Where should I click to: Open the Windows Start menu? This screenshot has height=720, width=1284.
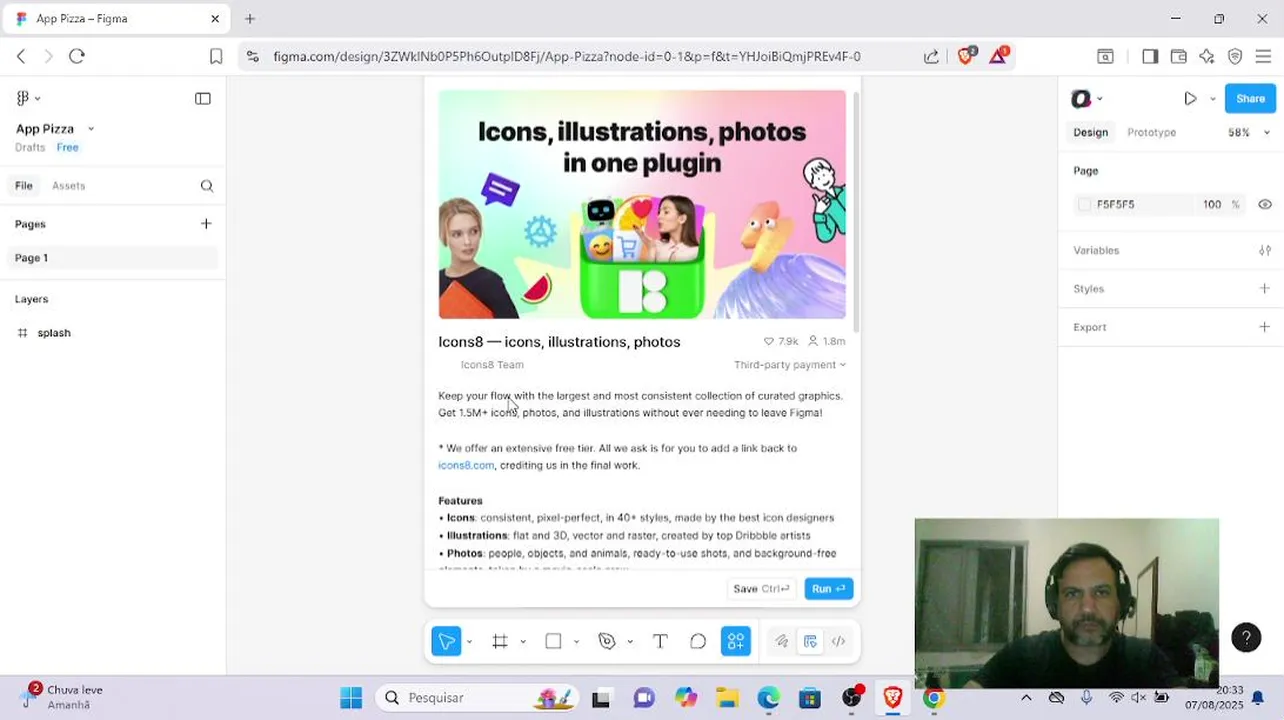click(351, 698)
